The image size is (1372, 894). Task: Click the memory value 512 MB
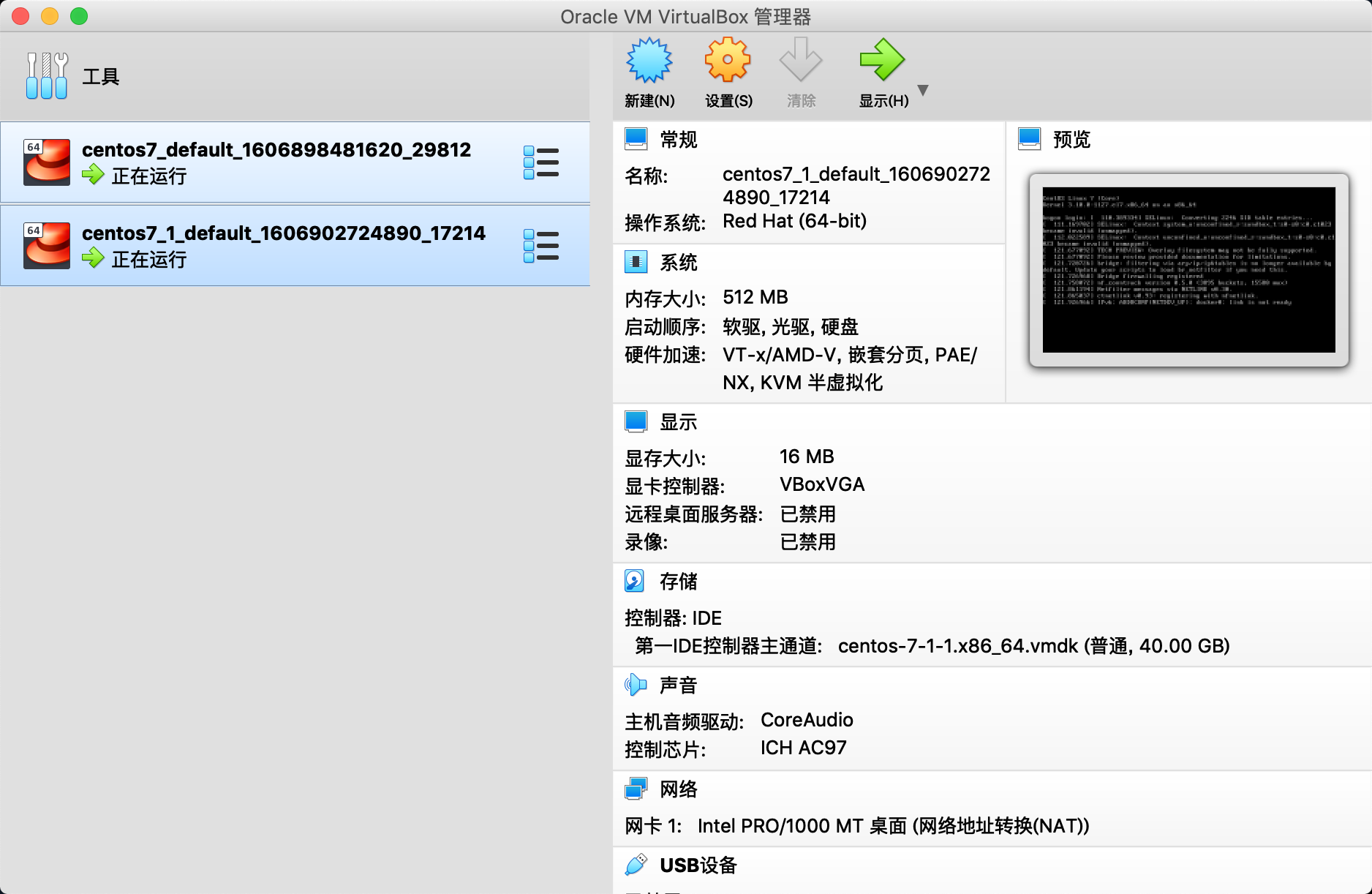click(755, 297)
